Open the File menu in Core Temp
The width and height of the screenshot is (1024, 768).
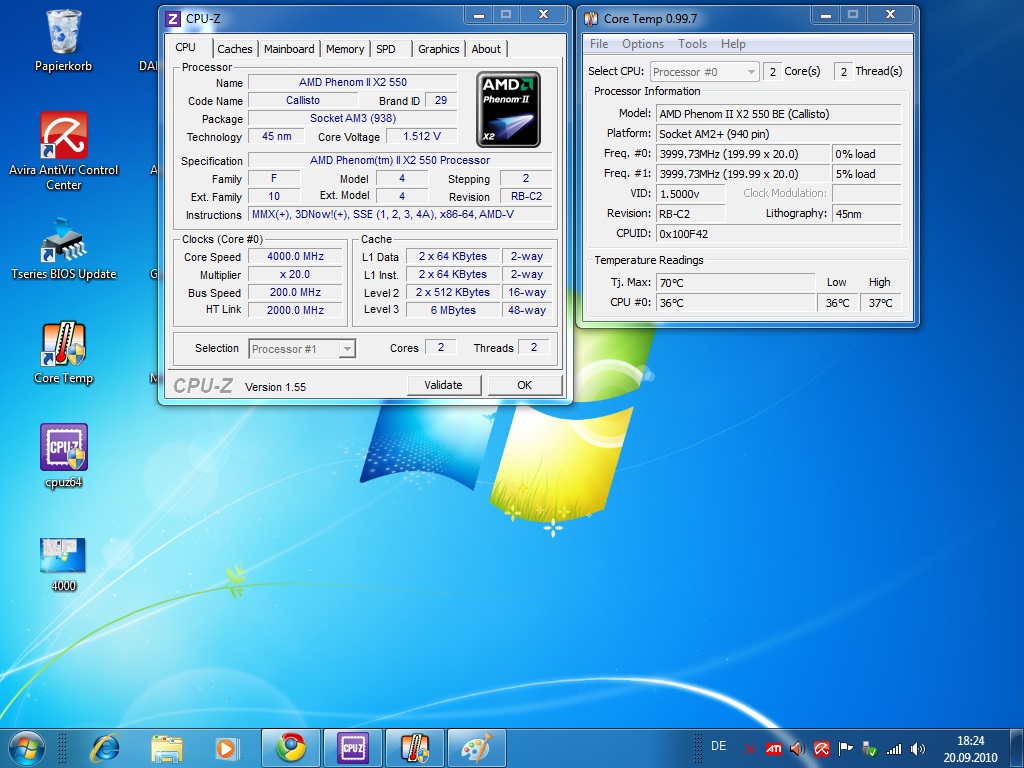599,44
